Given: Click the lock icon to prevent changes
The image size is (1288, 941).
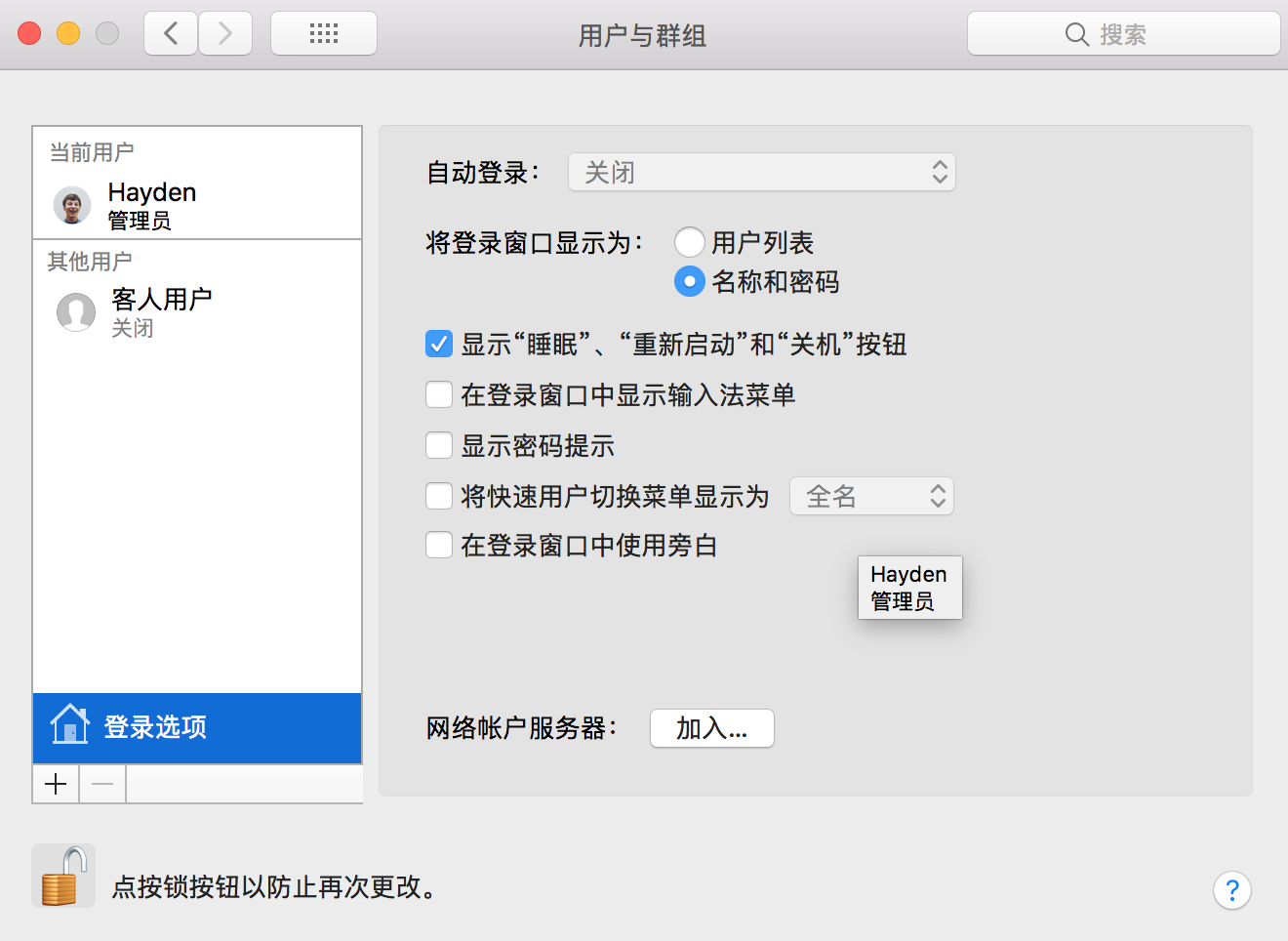Looking at the screenshot, I should click(63, 876).
